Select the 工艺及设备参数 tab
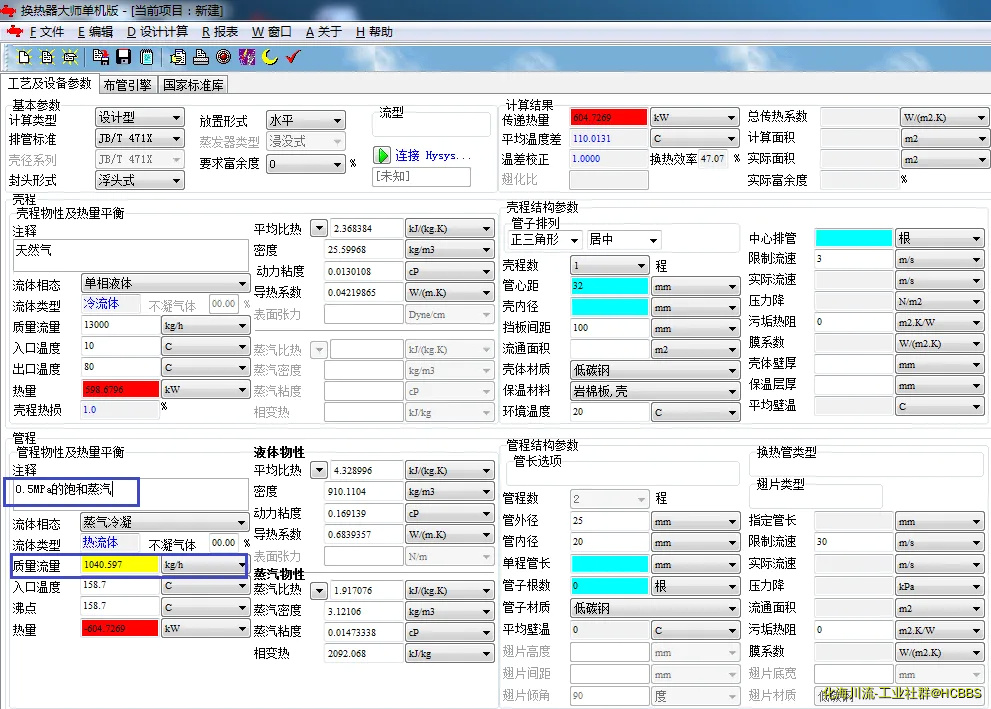The height and width of the screenshot is (709, 991). tap(49, 83)
